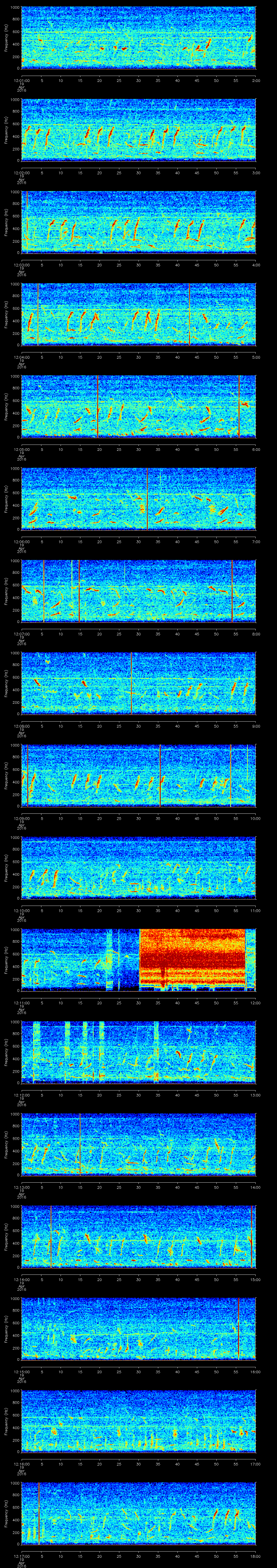Screen dimensions: 277x1568
Task: Click the red vertical line in the 12:06:00 panel
Action: click(147, 499)
